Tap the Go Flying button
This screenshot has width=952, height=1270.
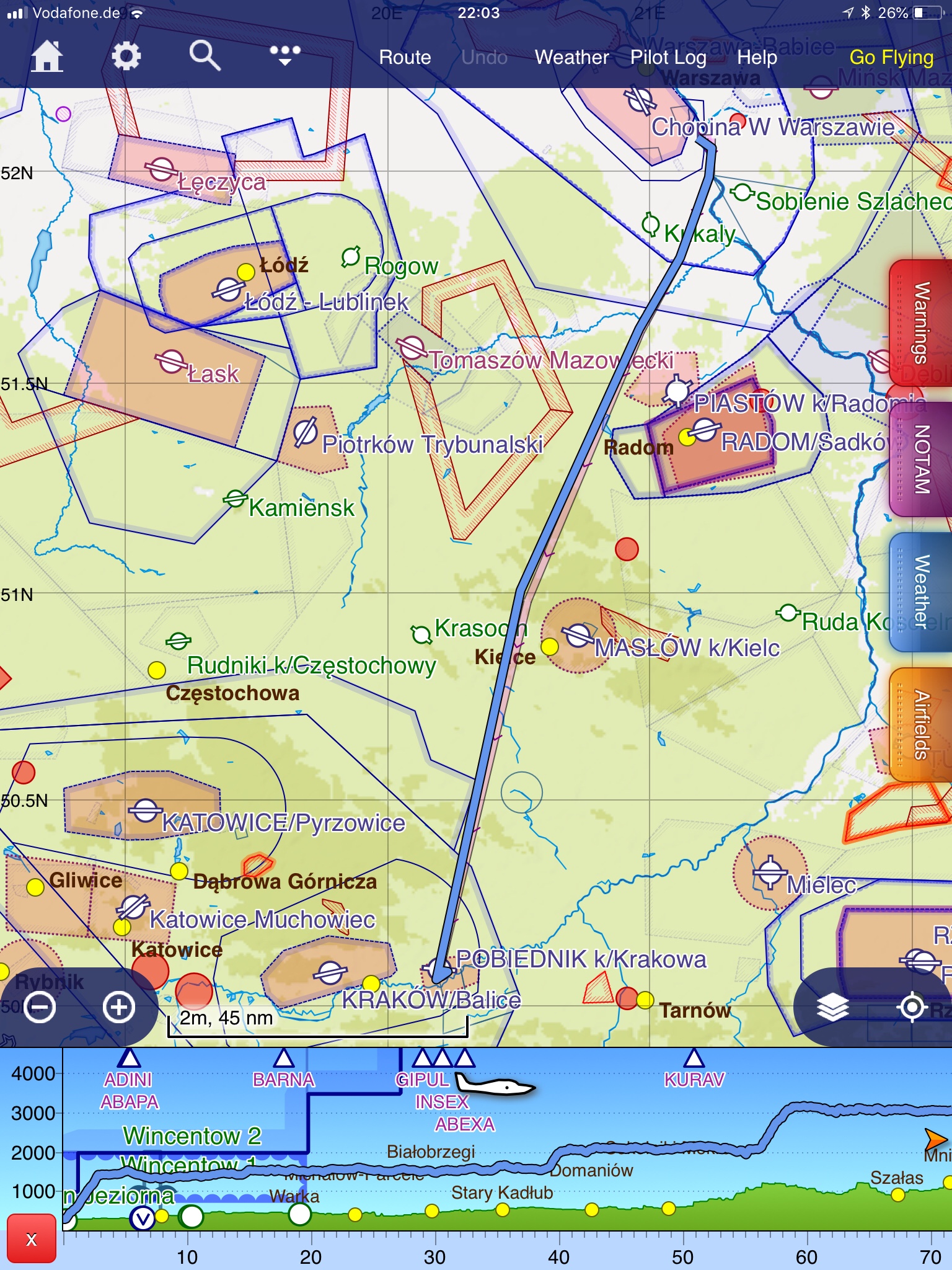[891, 57]
